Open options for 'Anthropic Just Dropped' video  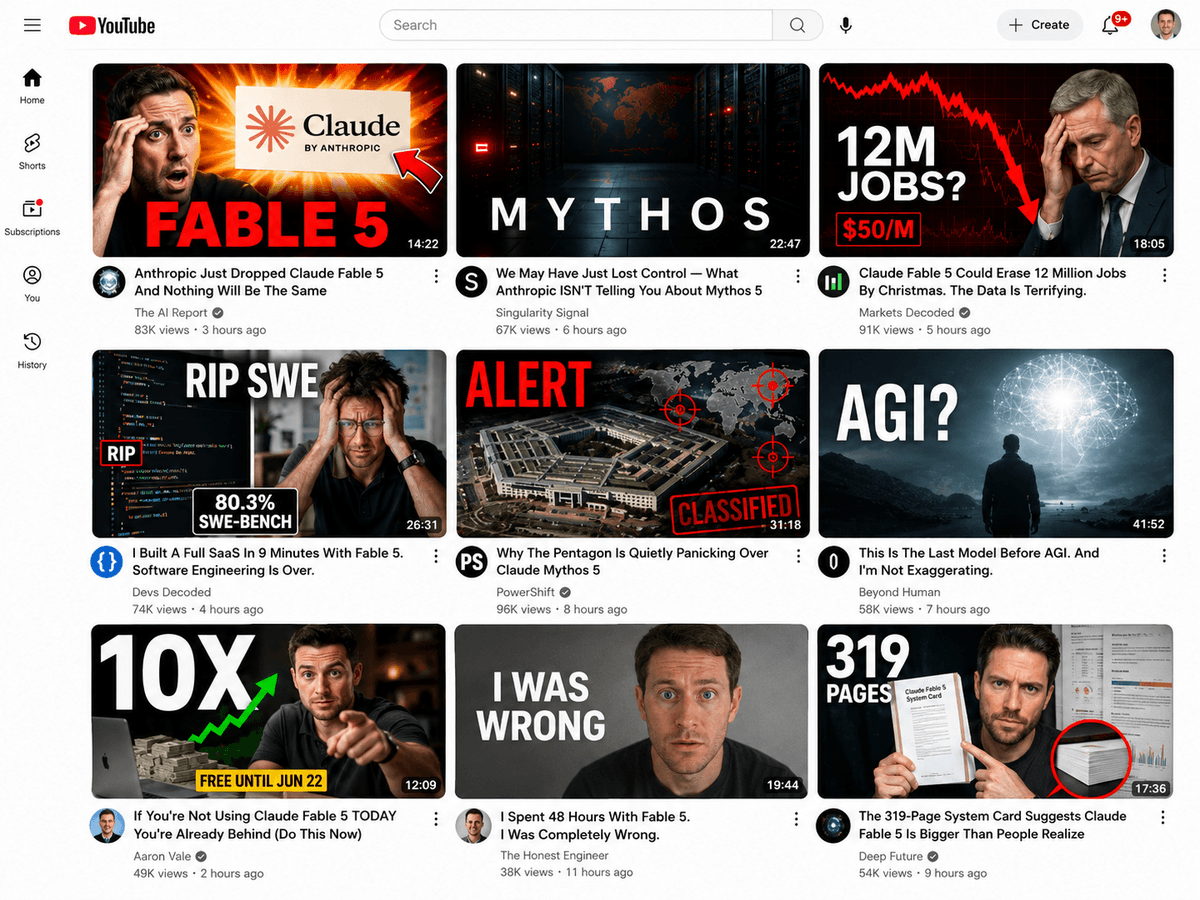coord(436,276)
